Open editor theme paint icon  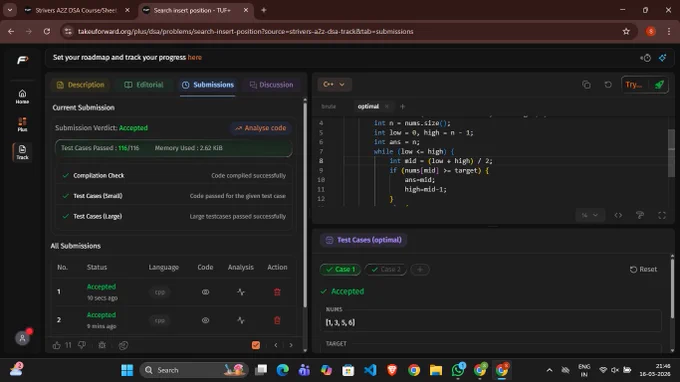click(640, 215)
